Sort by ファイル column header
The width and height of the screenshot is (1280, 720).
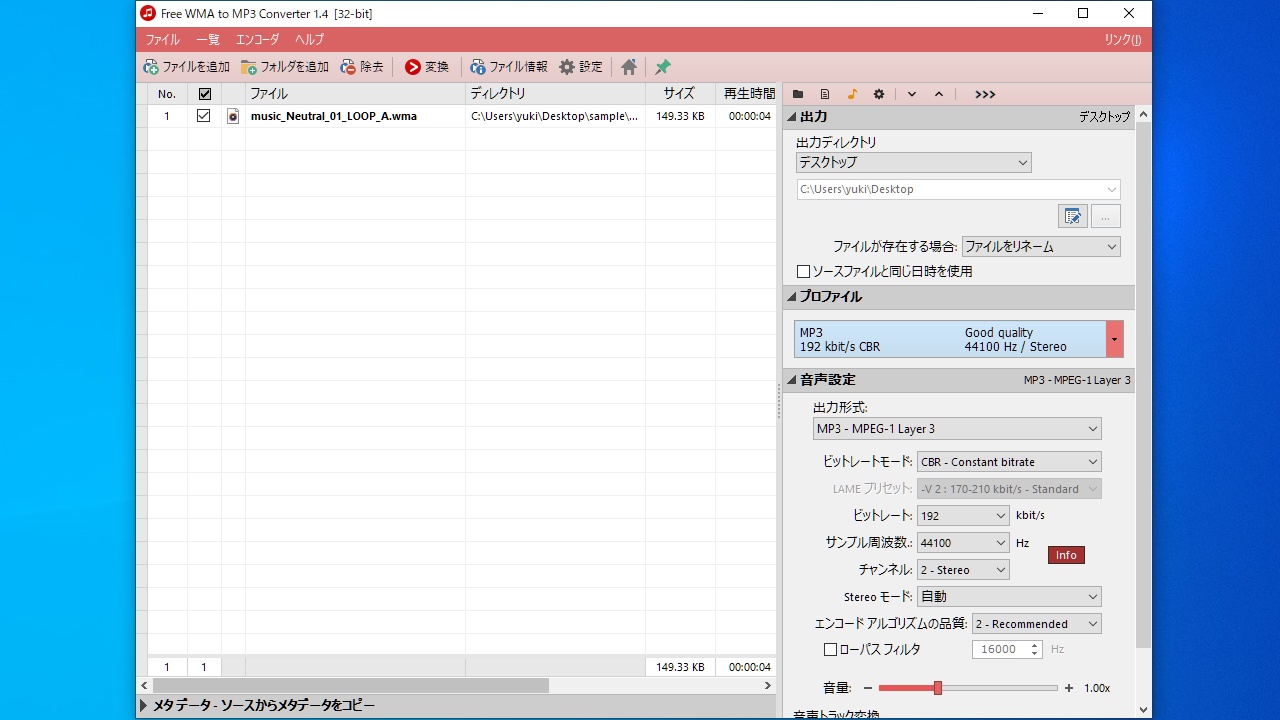click(x=355, y=94)
